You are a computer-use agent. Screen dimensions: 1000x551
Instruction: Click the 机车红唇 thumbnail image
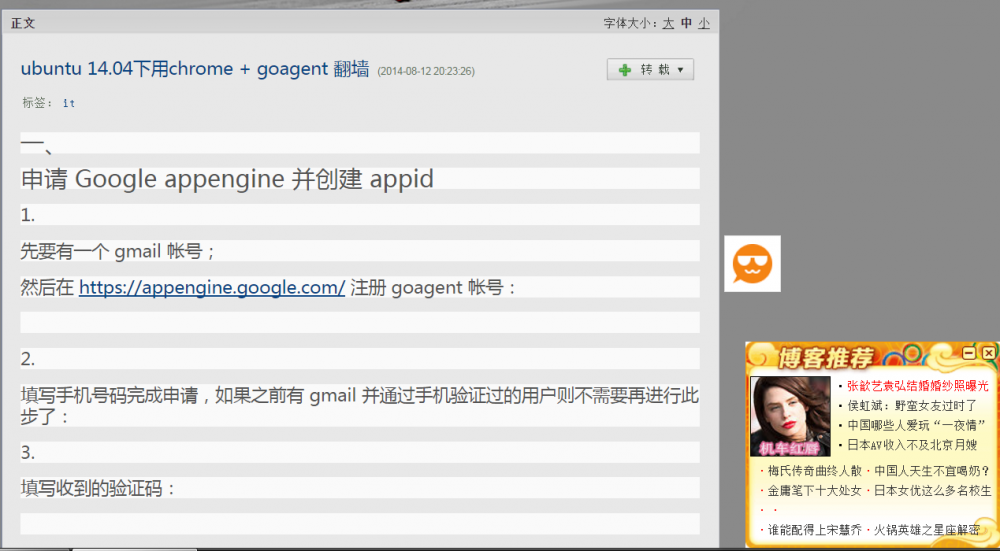(790, 415)
